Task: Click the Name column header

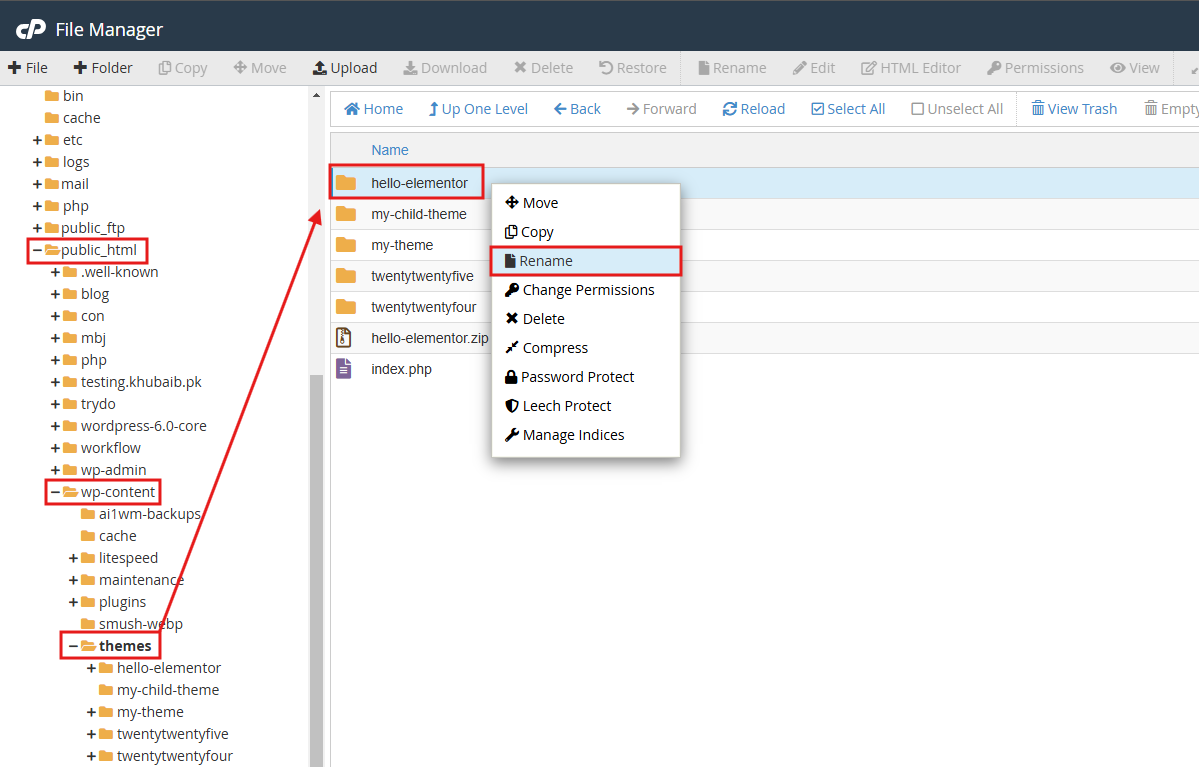Action: click(x=390, y=150)
